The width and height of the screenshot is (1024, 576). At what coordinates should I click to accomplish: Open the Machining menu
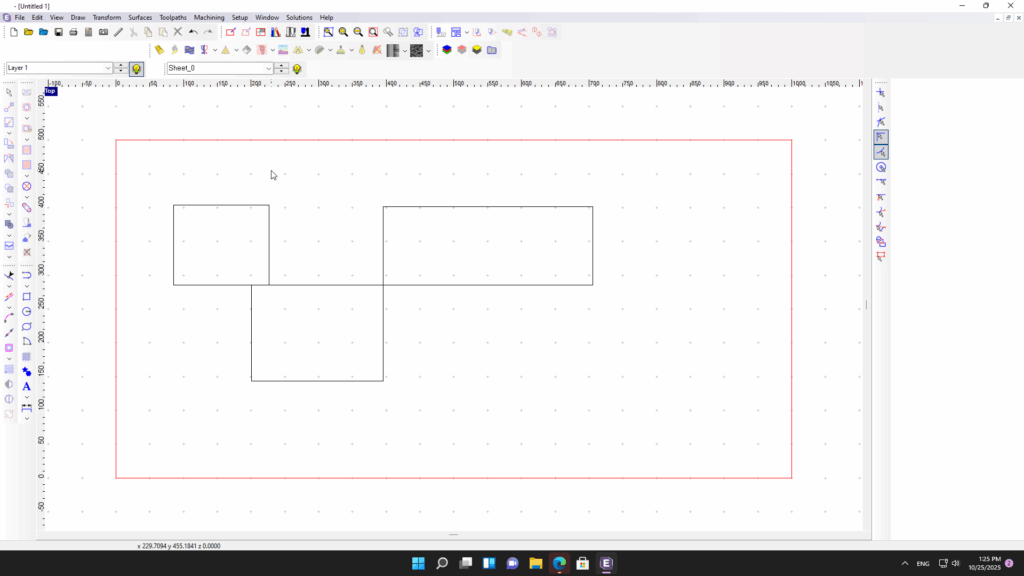point(209,18)
